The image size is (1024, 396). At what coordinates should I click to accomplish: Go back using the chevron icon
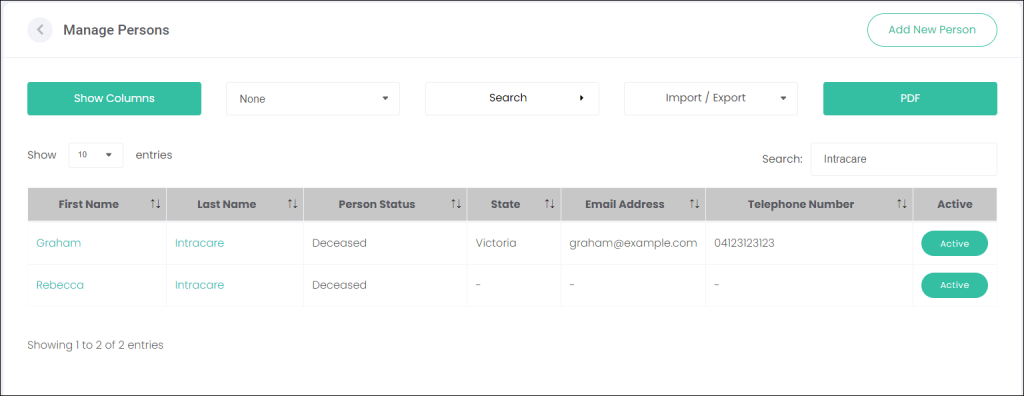pos(40,30)
